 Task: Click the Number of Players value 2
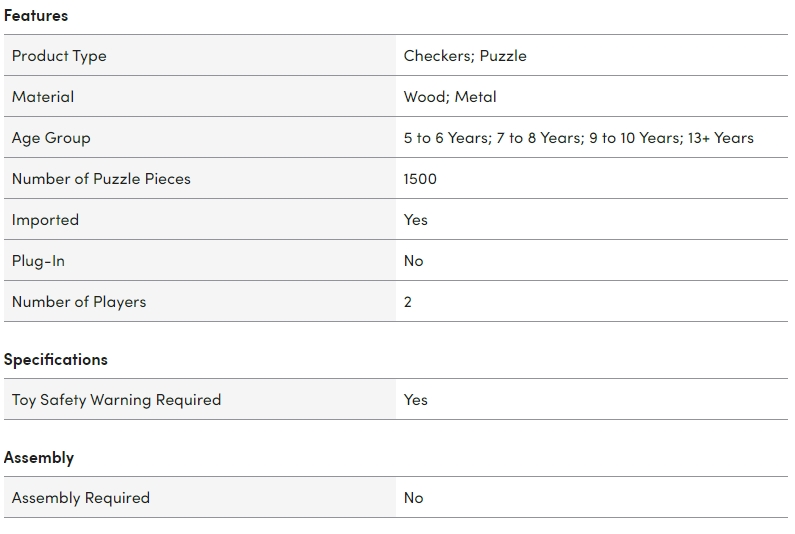[408, 302]
